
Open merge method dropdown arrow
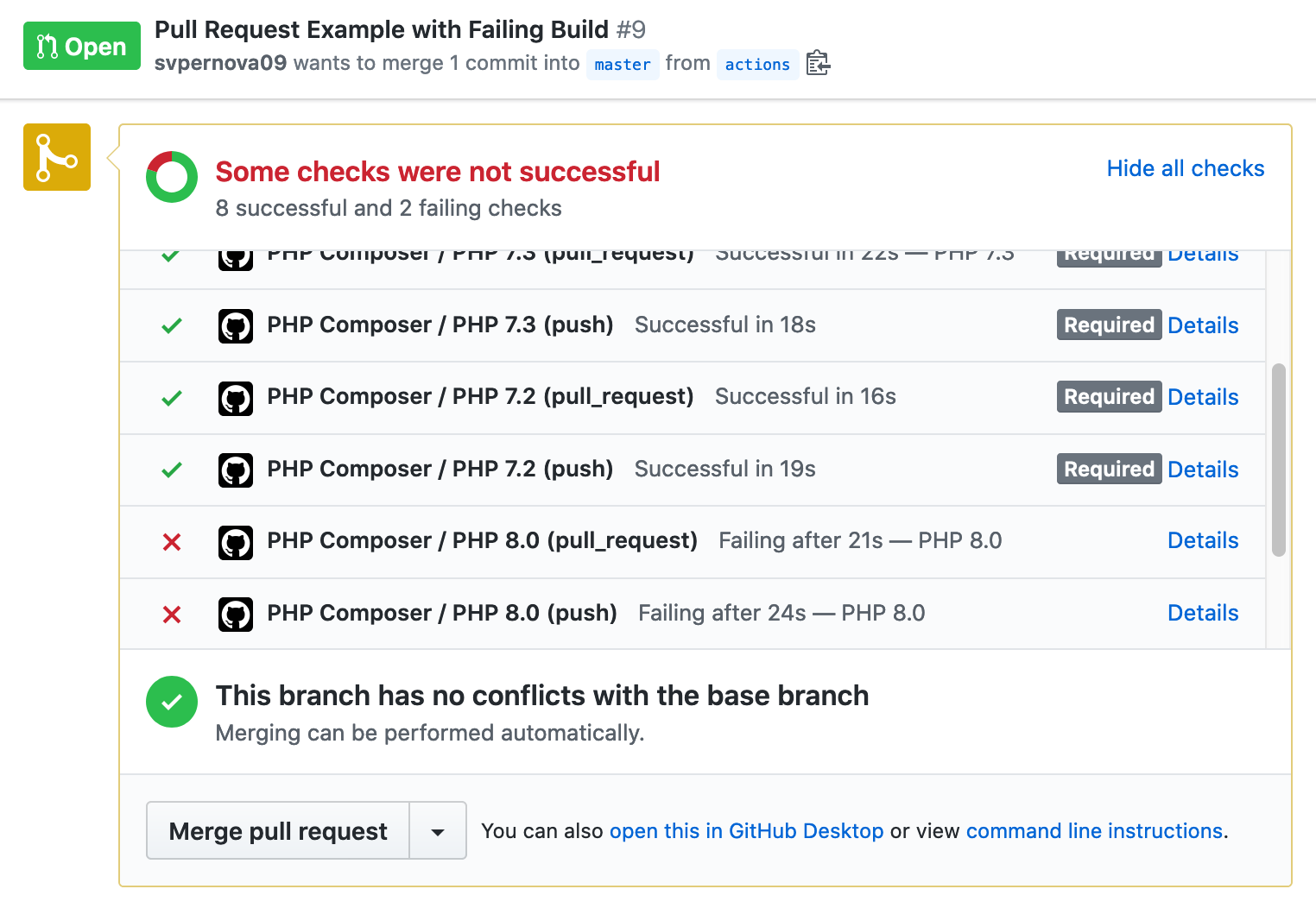click(438, 831)
